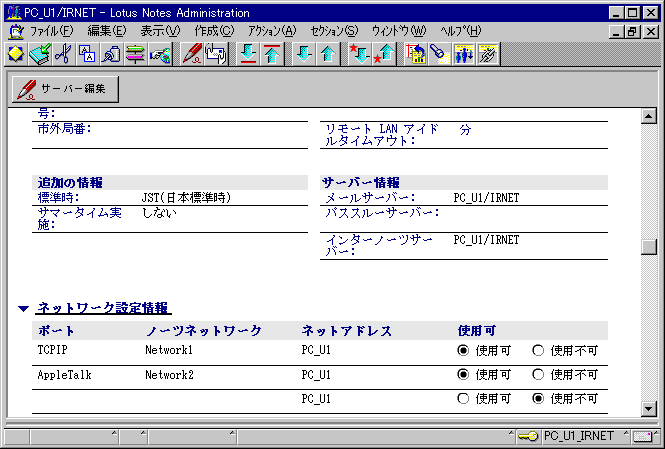
Task: Click the table with blue curved arrow icon
Action: tap(416, 54)
